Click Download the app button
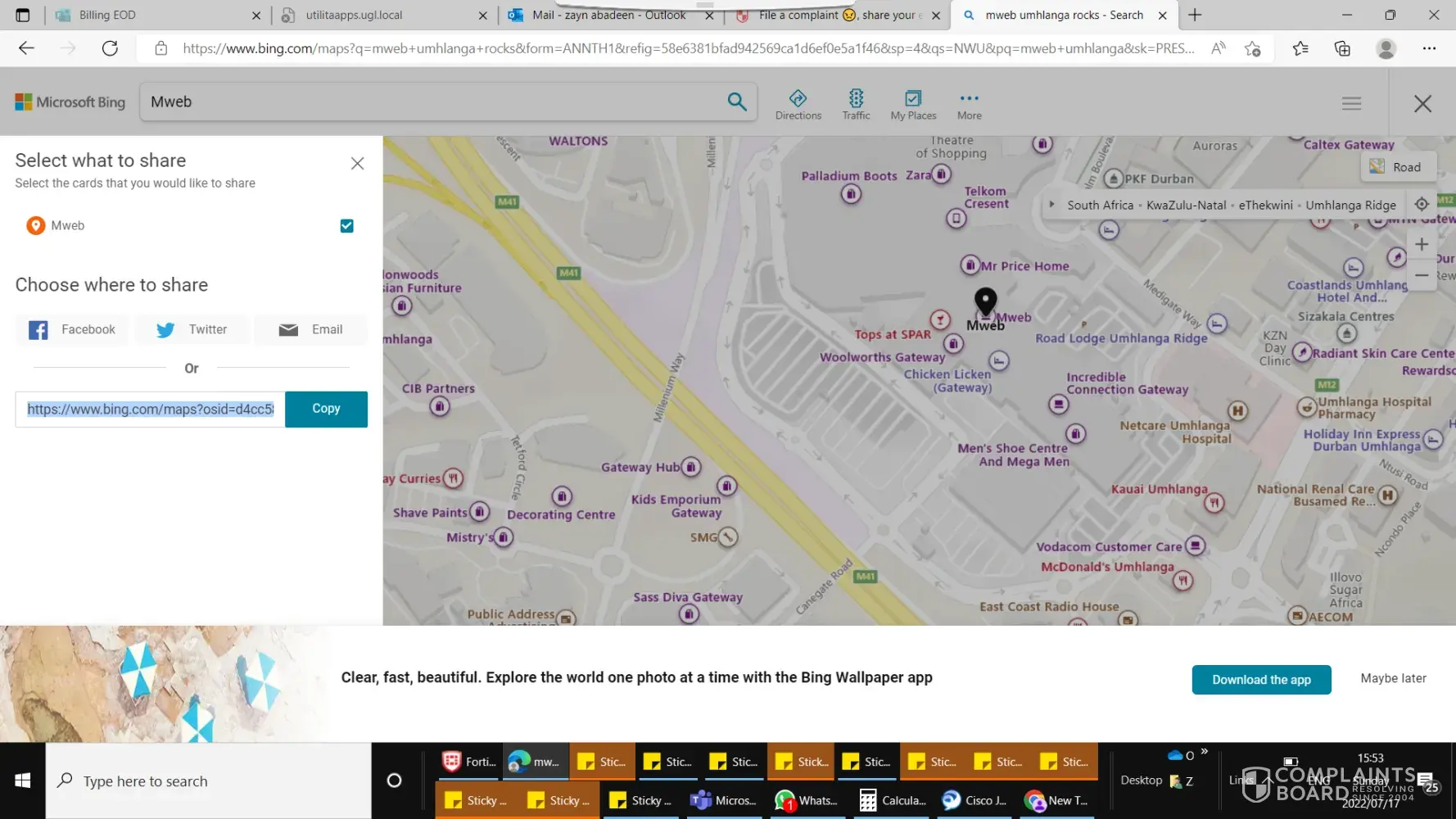 pyautogui.click(x=1260, y=680)
